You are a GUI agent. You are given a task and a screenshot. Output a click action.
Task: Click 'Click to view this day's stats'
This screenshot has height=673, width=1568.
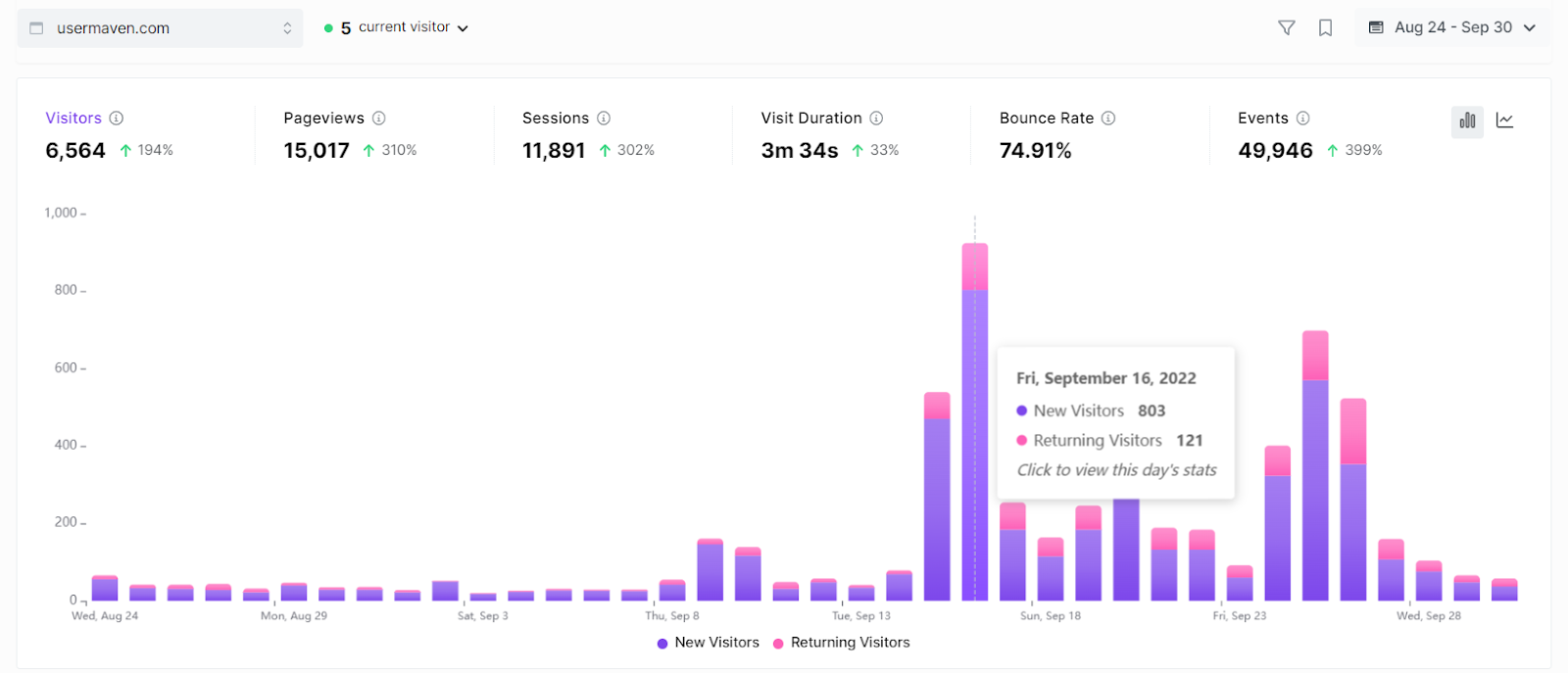point(1116,470)
